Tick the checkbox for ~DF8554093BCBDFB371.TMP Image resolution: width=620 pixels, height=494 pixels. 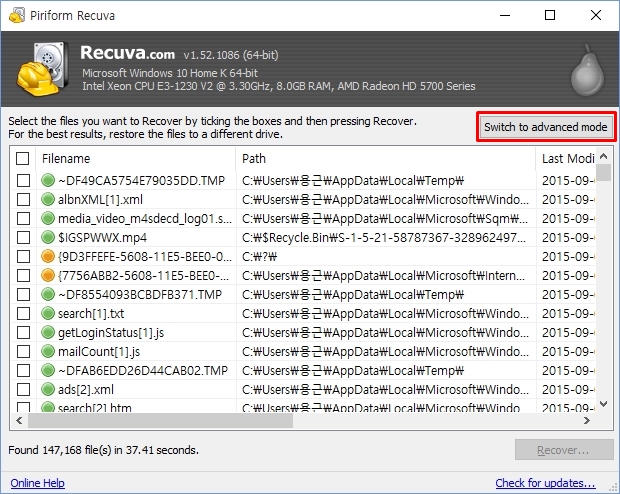tap(23, 294)
